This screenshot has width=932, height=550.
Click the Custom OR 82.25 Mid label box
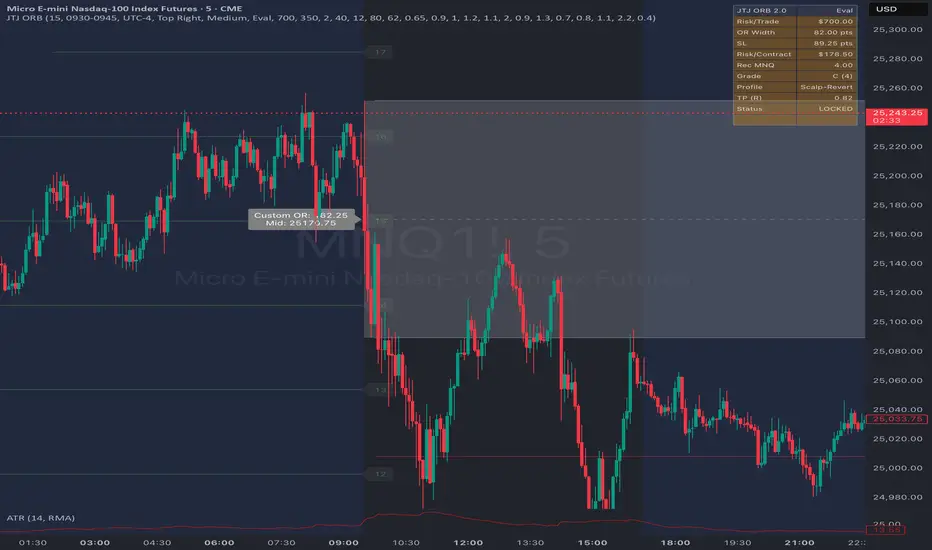click(301, 219)
